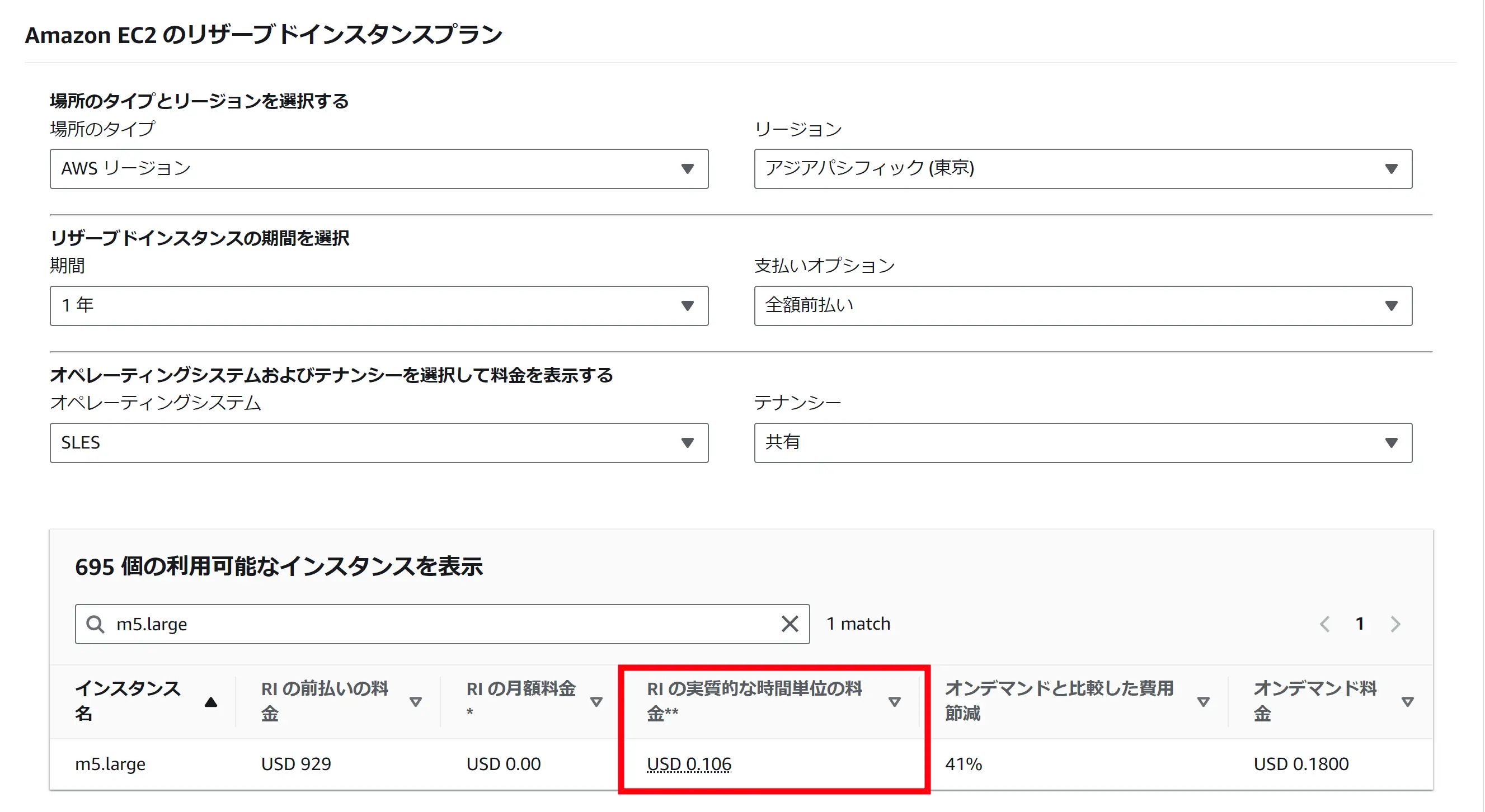This screenshot has width=1485, height=812.
Task: Go to next page with right chevron
Action: point(1395,624)
